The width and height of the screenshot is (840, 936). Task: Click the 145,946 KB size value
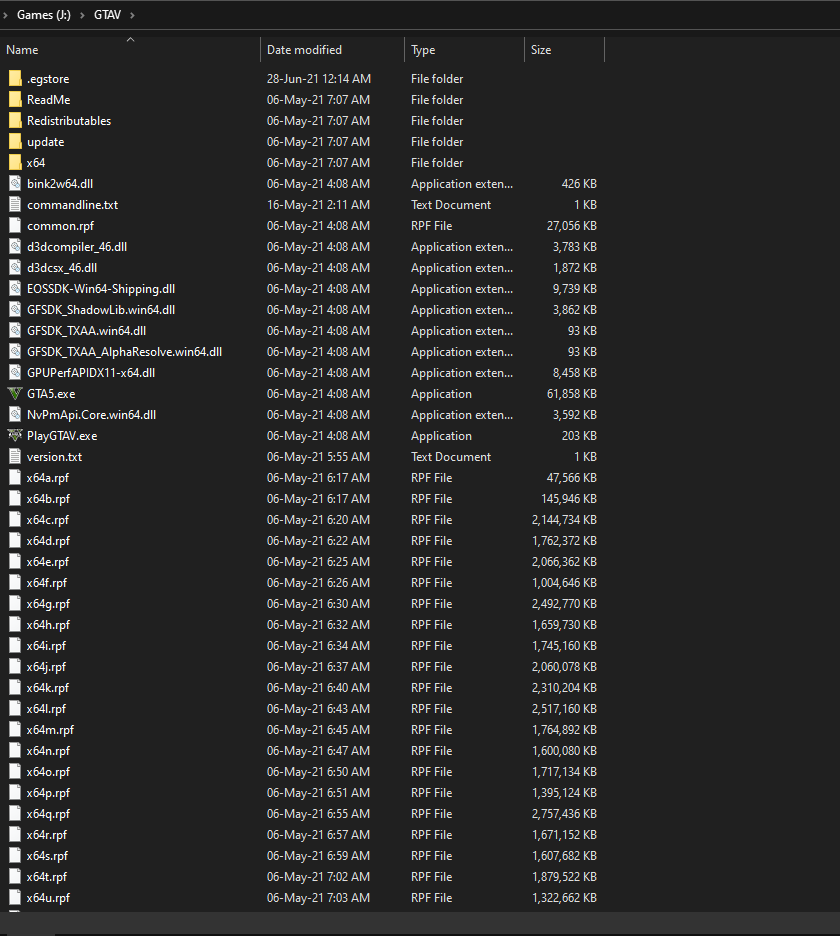[569, 498]
